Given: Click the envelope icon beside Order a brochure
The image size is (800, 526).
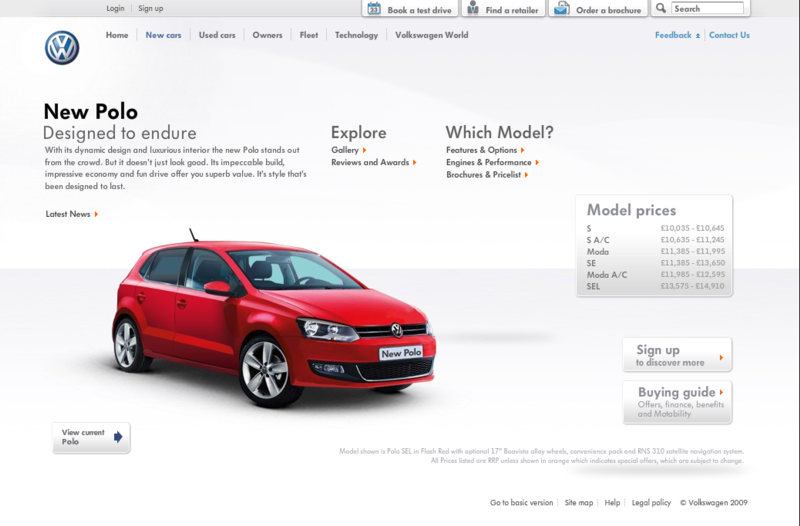Looking at the screenshot, I should (x=562, y=9).
